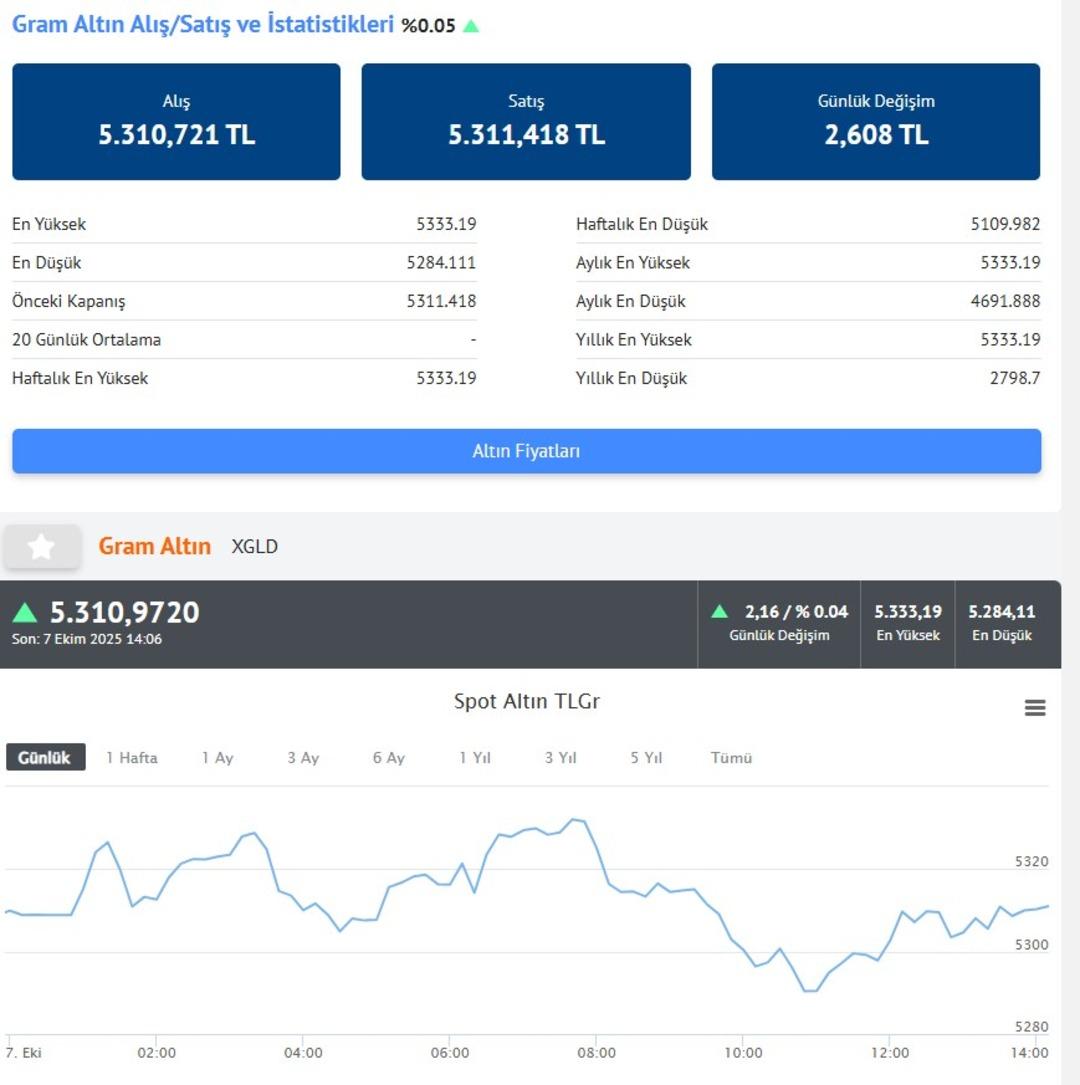1080x1085 pixels.
Task: Open the Gram Altın title link
Action: [x=154, y=546]
